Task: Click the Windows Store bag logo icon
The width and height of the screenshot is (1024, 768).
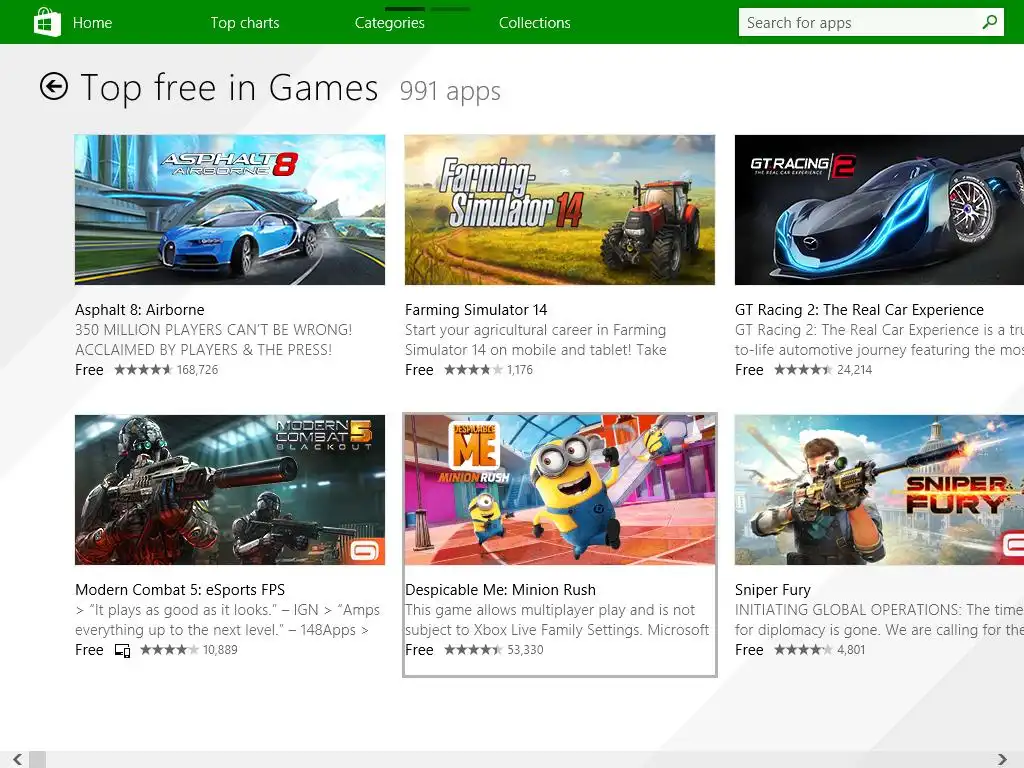Action: click(x=47, y=22)
